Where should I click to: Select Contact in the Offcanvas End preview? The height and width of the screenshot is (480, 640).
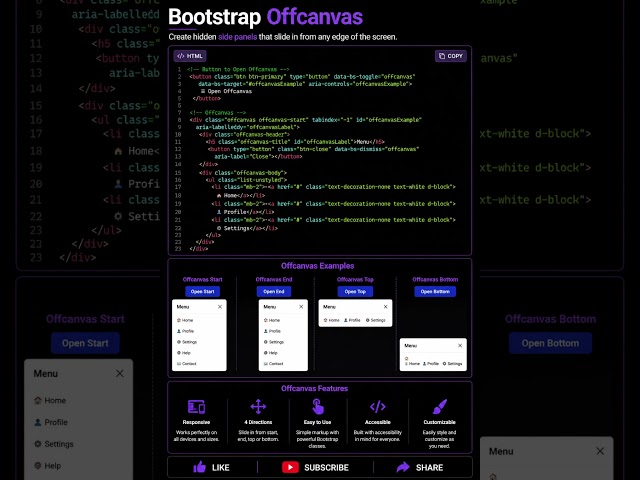click(273, 363)
